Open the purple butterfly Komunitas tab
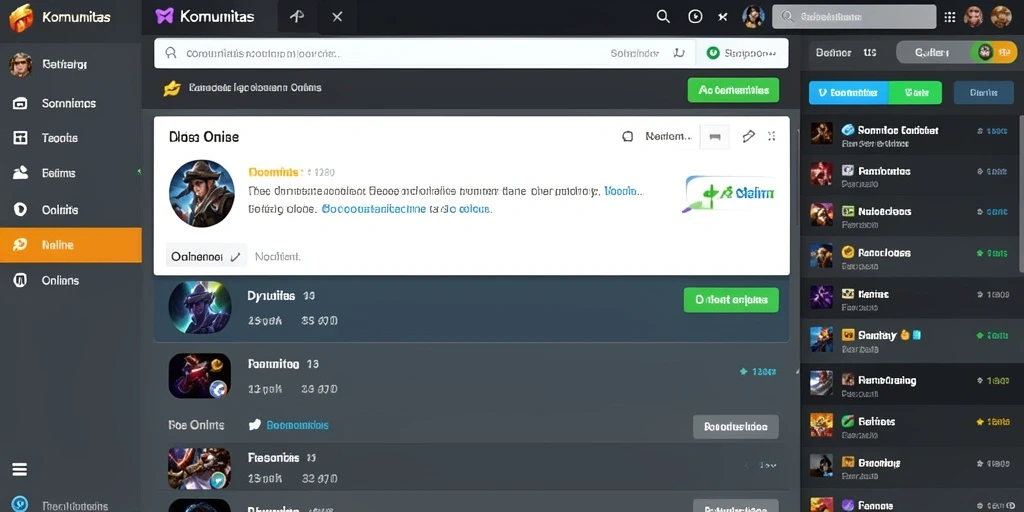The width and height of the screenshot is (1024, 512). click(206, 17)
